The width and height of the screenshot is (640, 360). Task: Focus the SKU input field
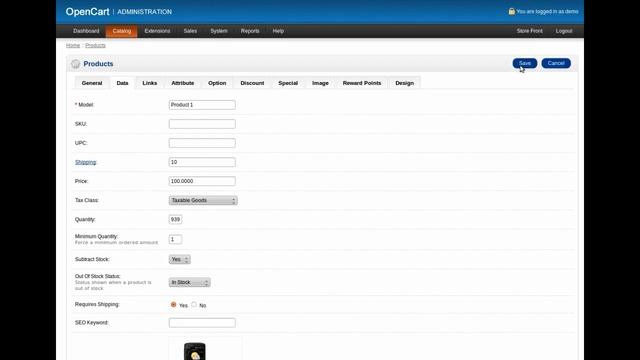(202, 124)
